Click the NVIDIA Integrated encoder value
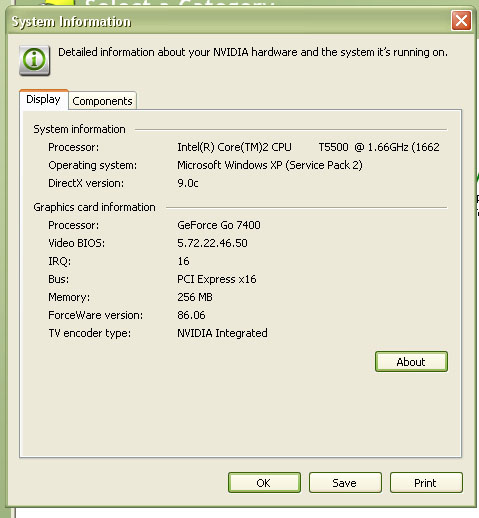 coord(222,333)
